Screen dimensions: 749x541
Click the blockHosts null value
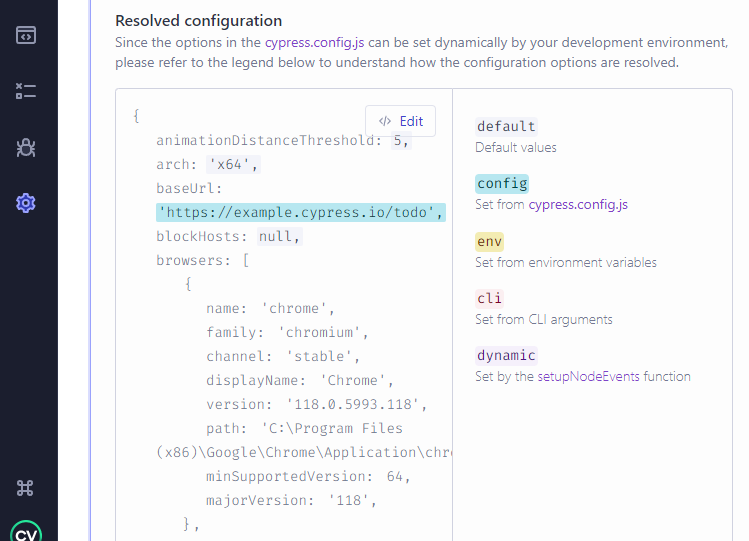tap(279, 236)
